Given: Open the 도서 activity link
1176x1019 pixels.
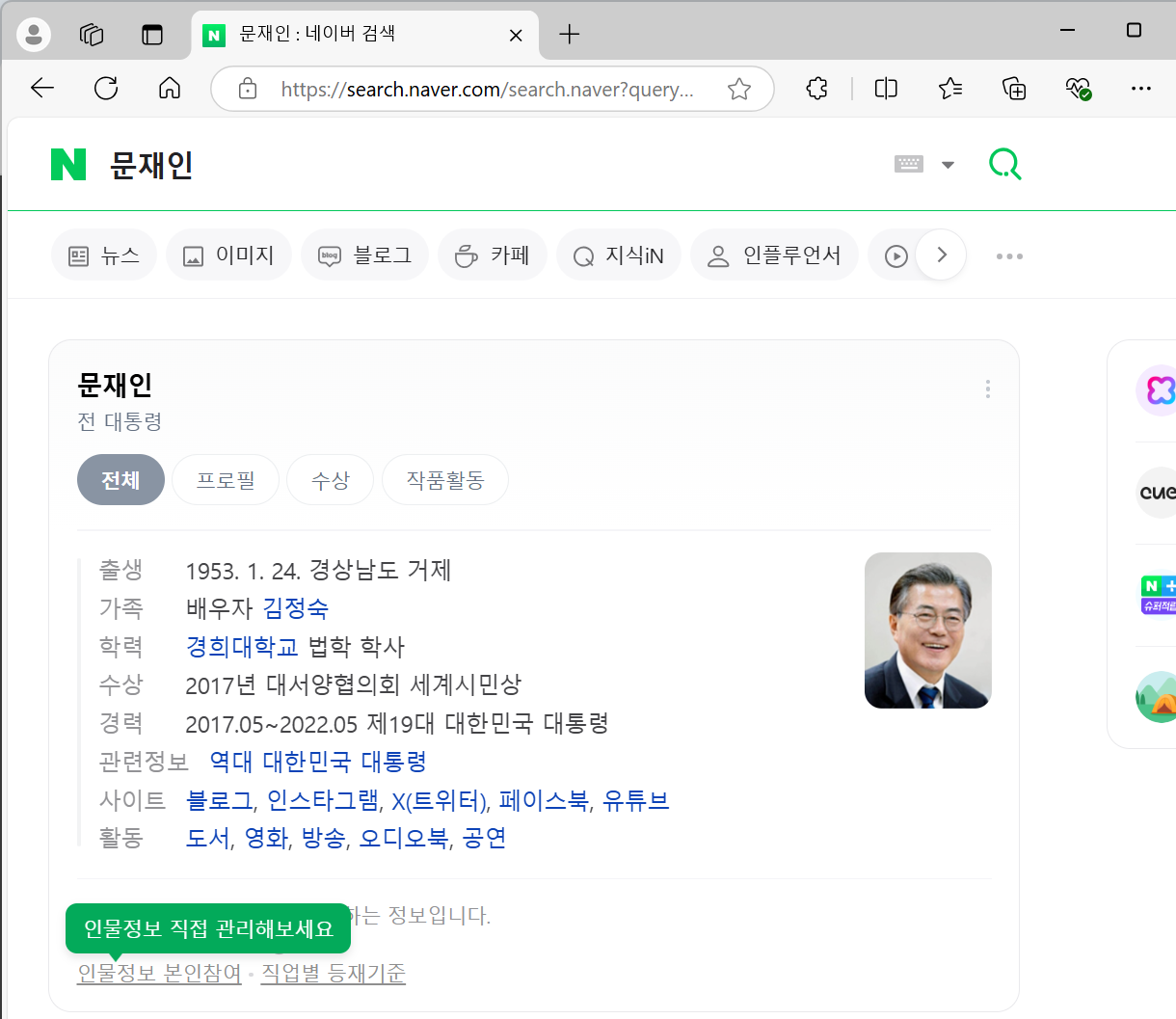Looking at the screenshot, I should click(x=207, y=839).
